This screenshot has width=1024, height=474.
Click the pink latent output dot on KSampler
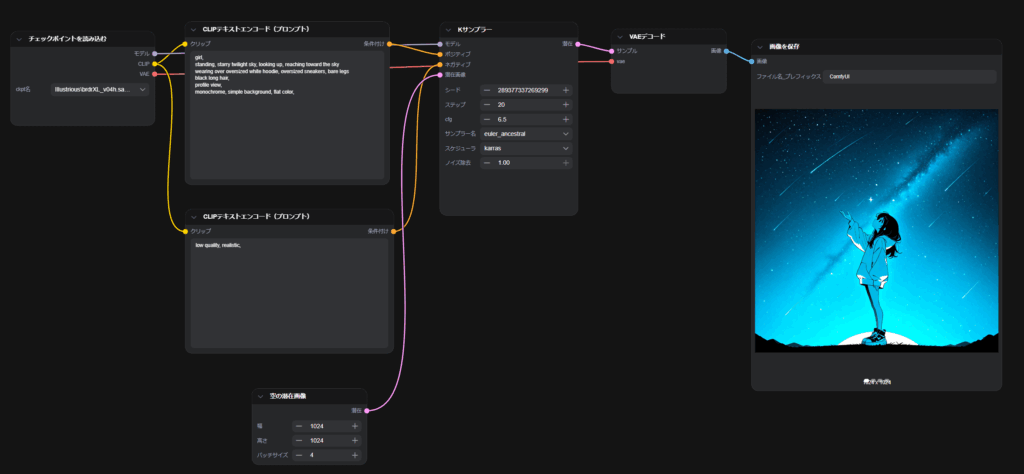pos(579,44)
